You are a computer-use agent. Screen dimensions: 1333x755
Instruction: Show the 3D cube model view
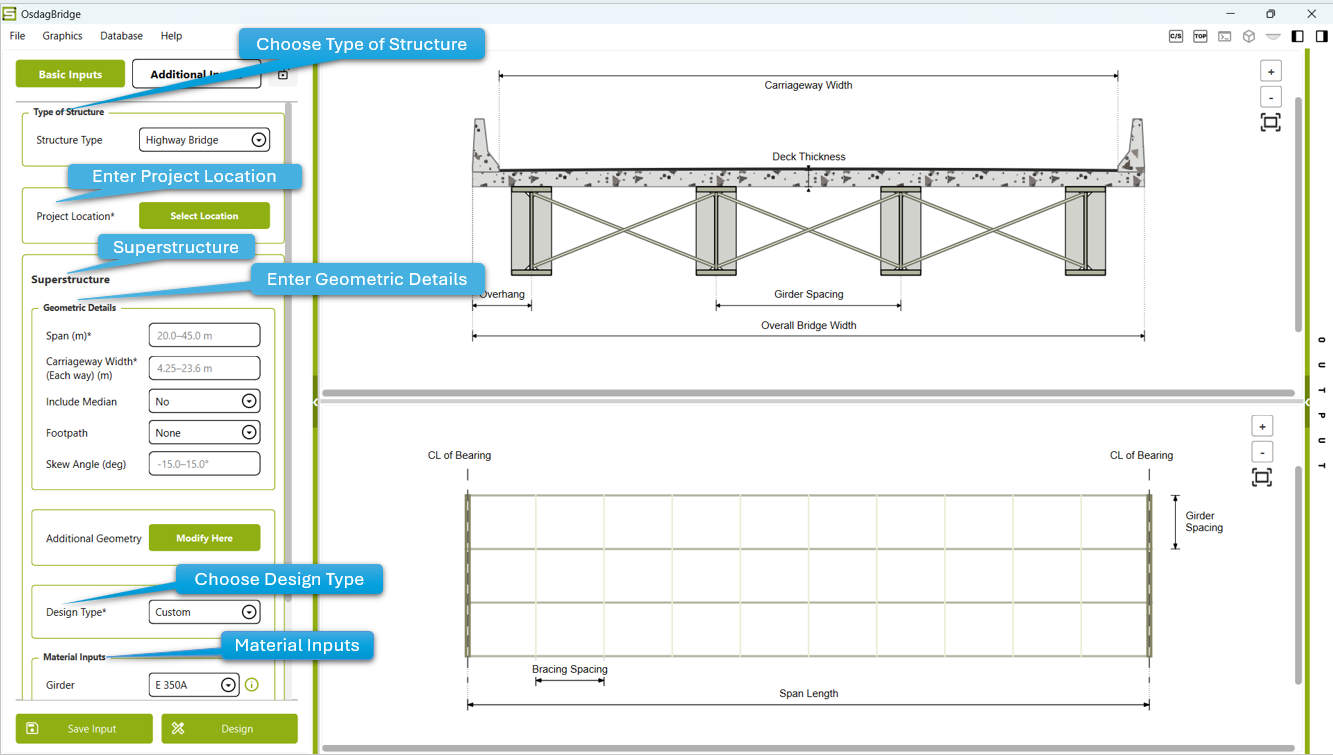click(1249, 36)
